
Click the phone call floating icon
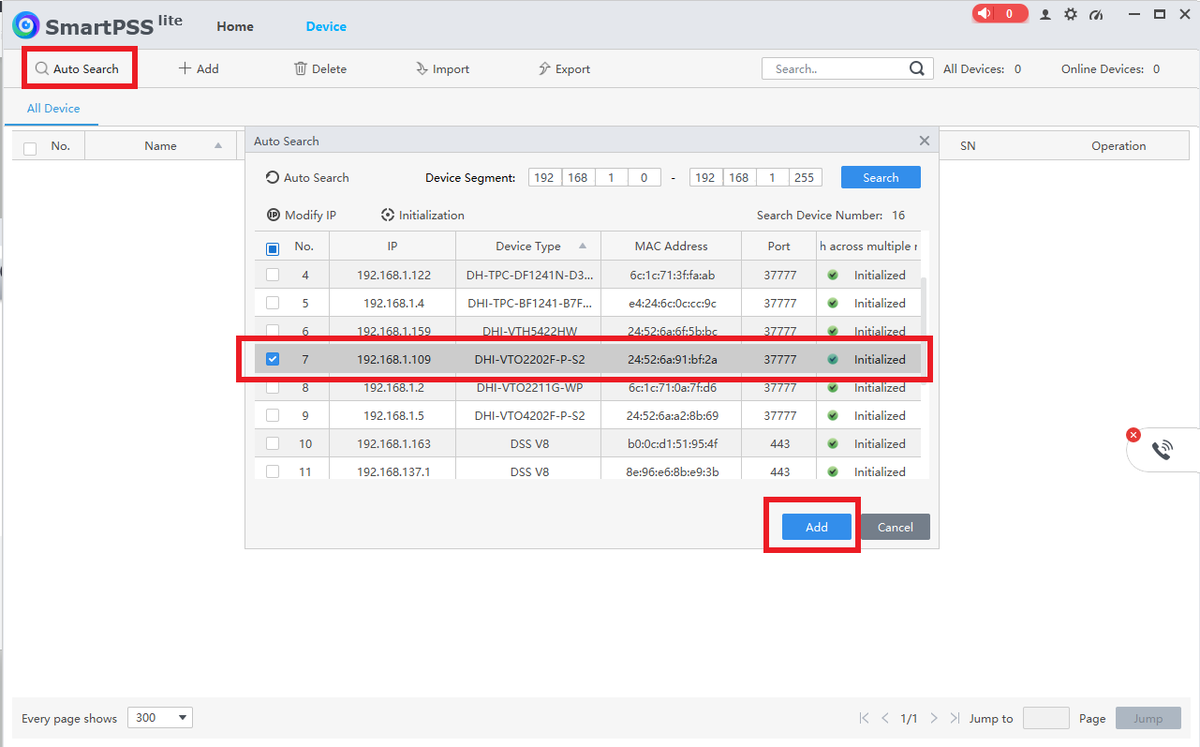[1161, 450]
